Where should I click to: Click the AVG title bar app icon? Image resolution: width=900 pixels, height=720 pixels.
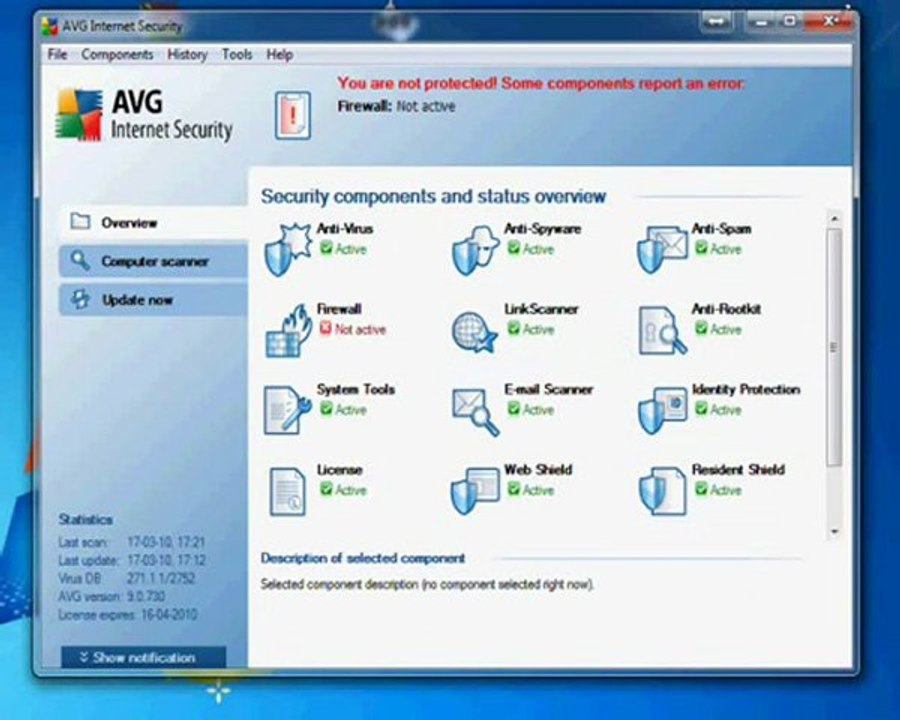(50, 26)
